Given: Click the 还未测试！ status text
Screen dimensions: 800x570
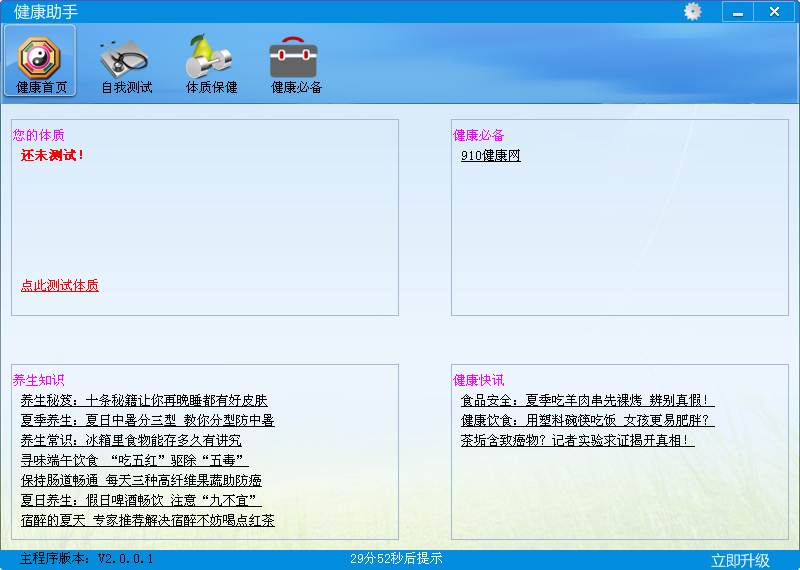Looking at the screenshot, I should coord(52,155).
